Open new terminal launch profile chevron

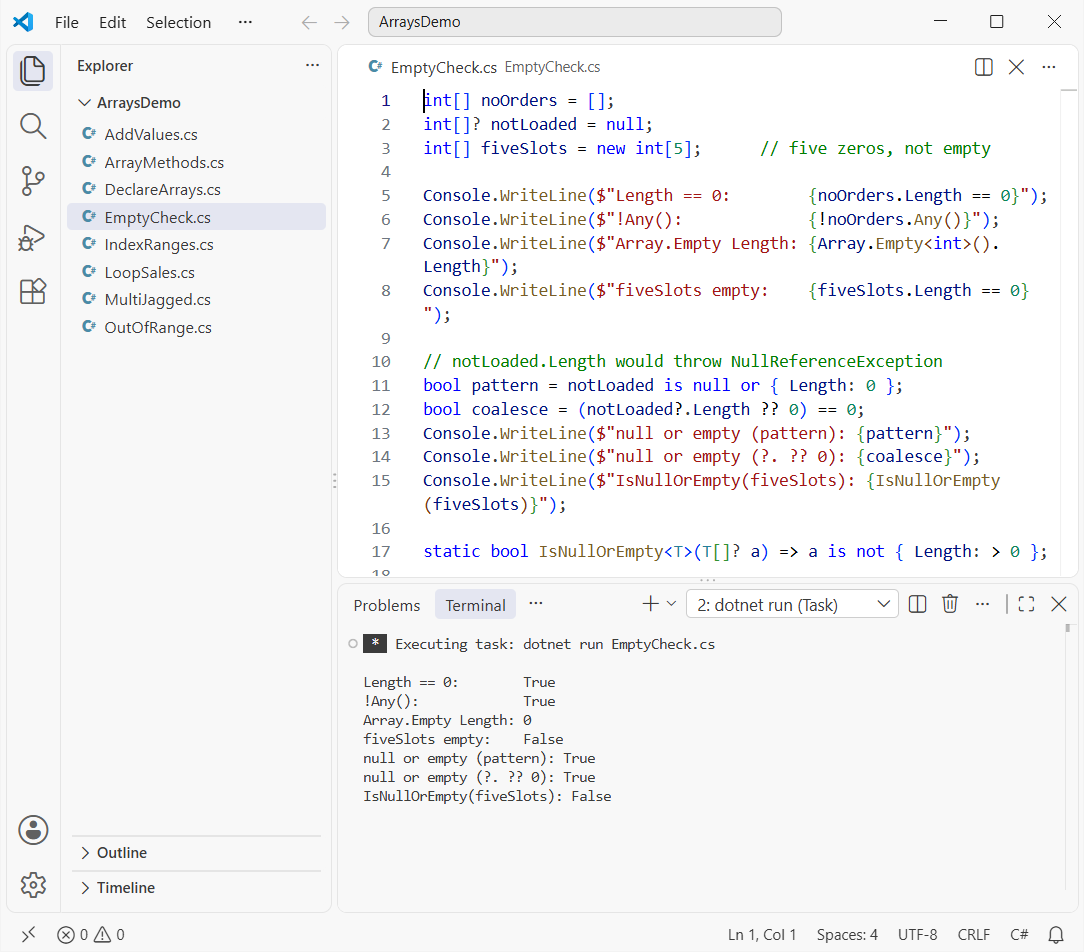(671, 604)
